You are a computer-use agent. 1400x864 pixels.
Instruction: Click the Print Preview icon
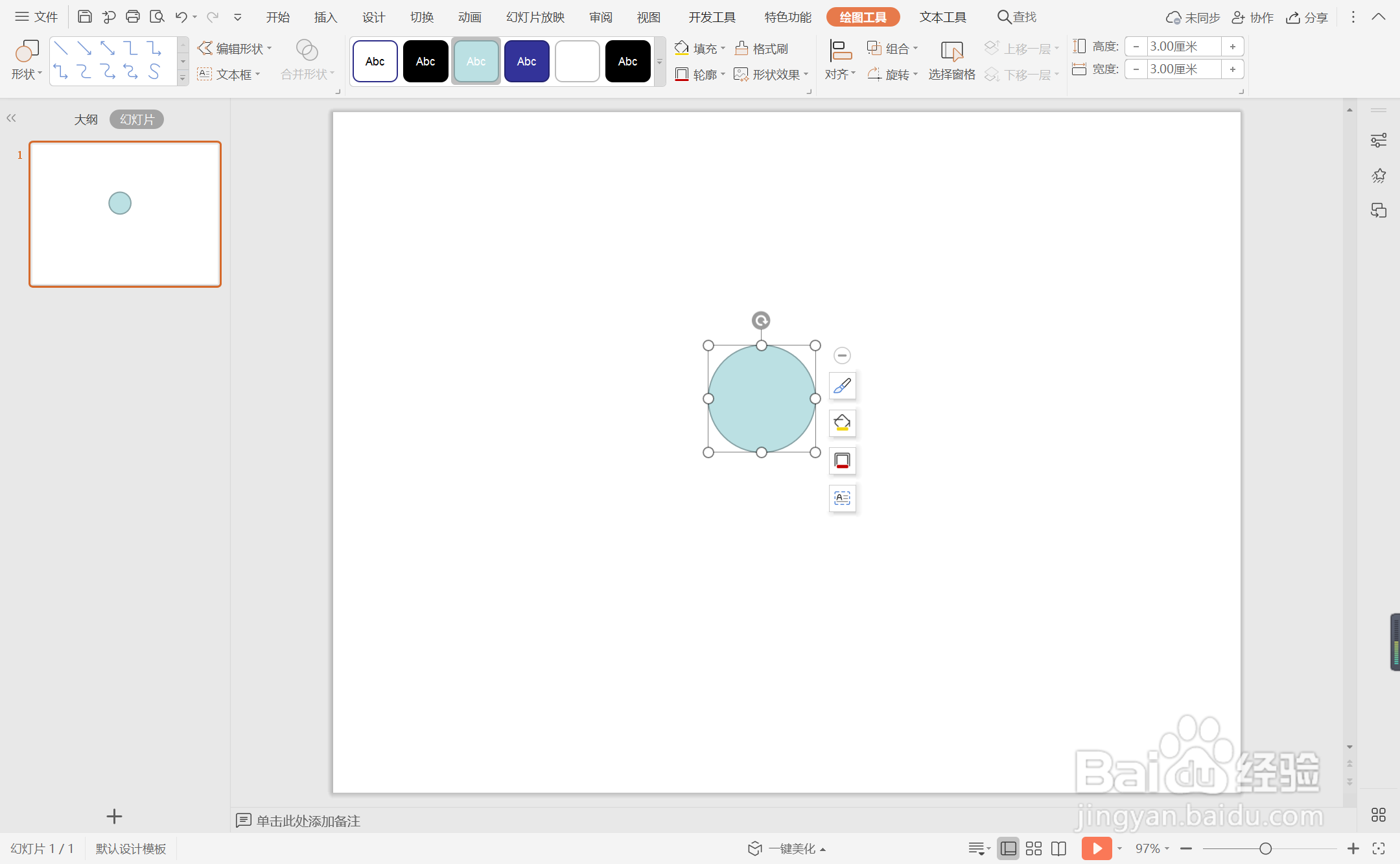[x=157, y=17]
